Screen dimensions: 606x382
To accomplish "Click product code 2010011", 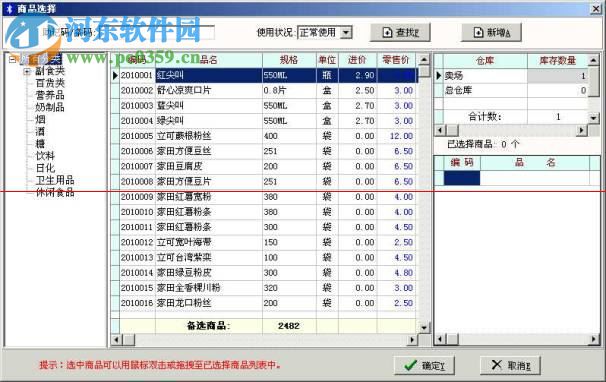I will coord(137,227).
